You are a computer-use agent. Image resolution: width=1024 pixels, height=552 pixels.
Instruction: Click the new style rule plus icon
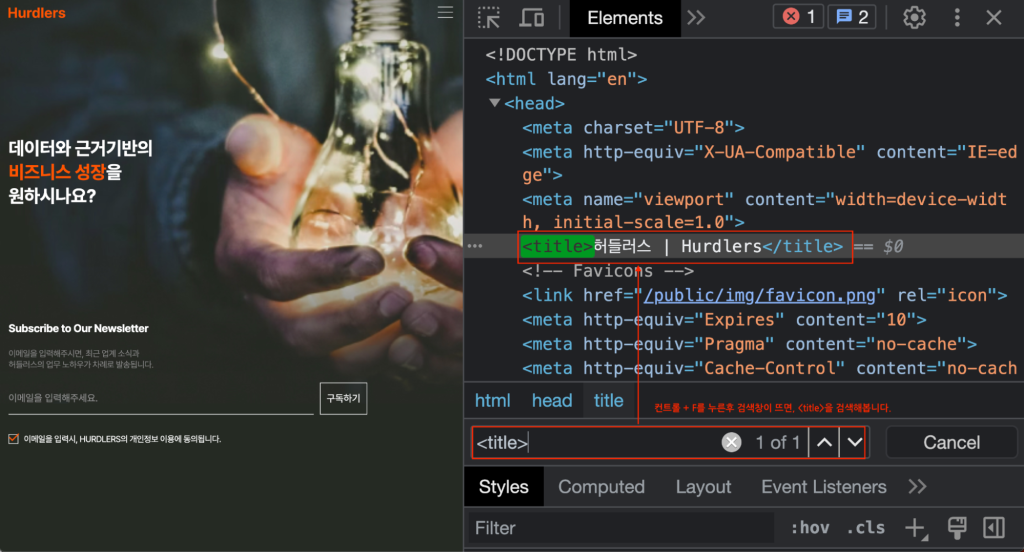(917, 528)
